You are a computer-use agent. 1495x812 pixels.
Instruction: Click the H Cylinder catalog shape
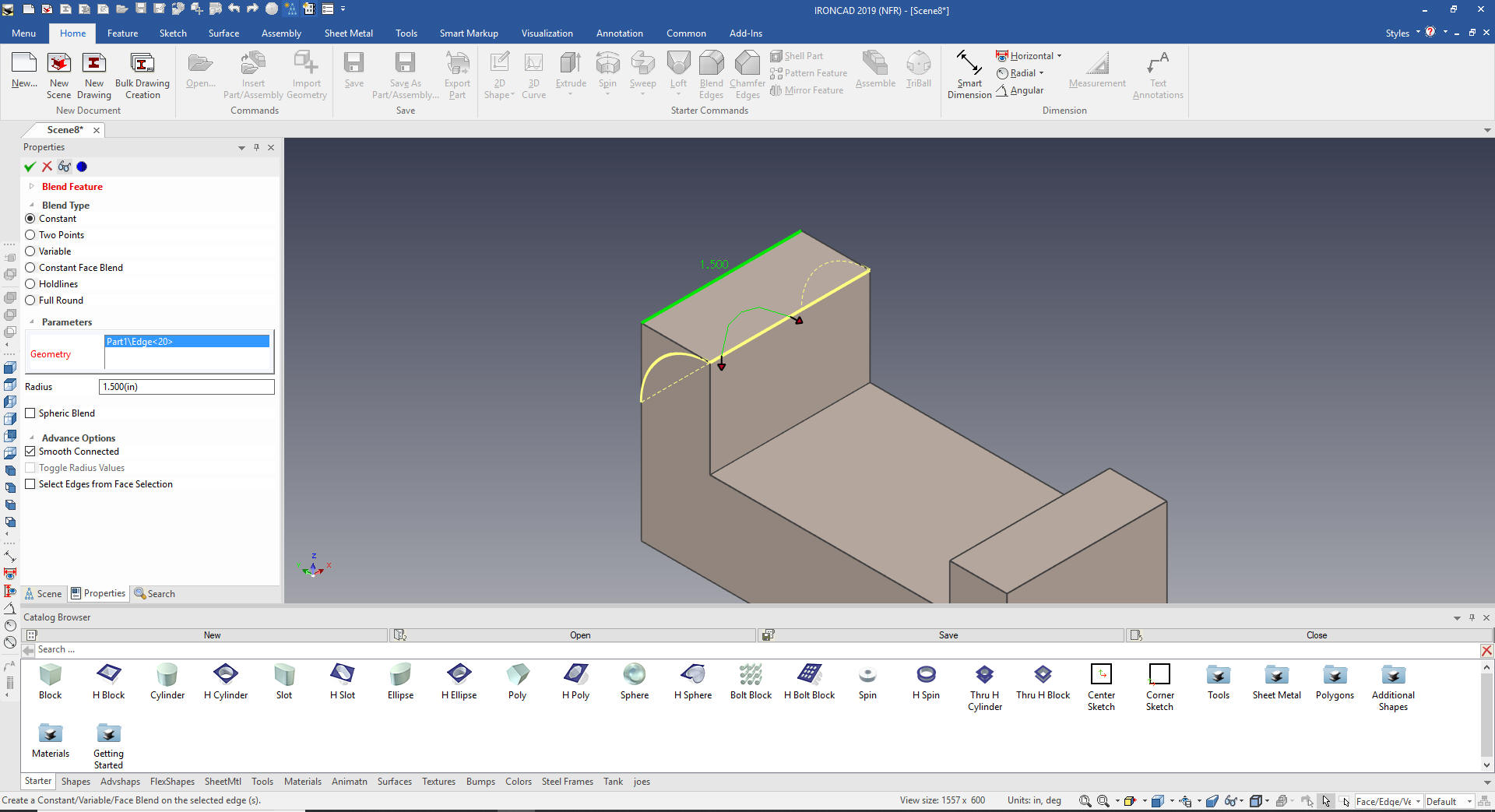tap(226, 674)
